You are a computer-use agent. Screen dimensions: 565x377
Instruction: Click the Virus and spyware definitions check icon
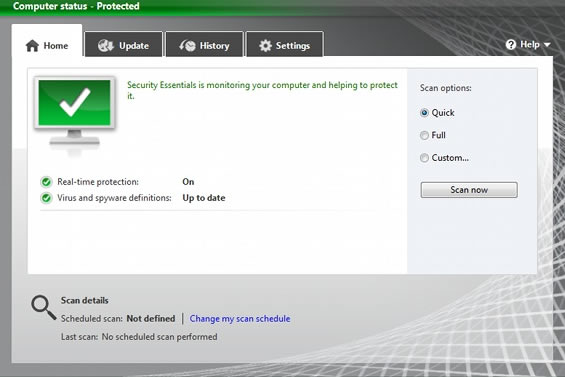click(46, 198)
